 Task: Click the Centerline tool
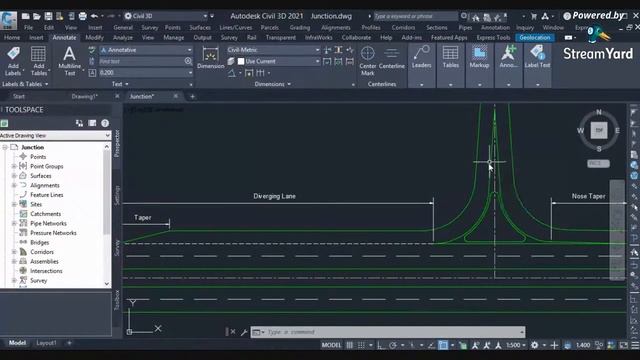(x=391, y=58)
